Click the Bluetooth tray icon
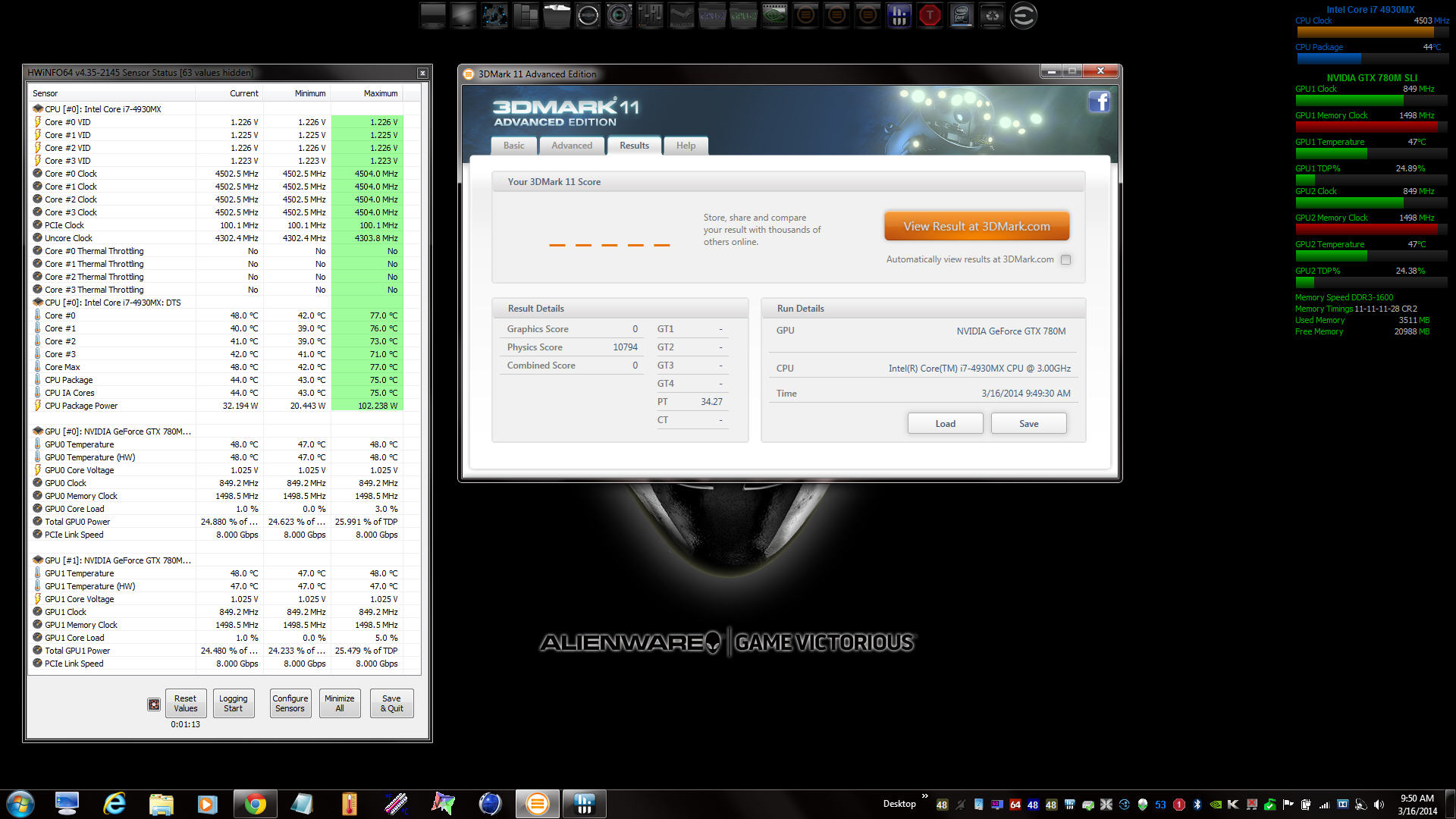1456x819 pixels. [1197, 805]
